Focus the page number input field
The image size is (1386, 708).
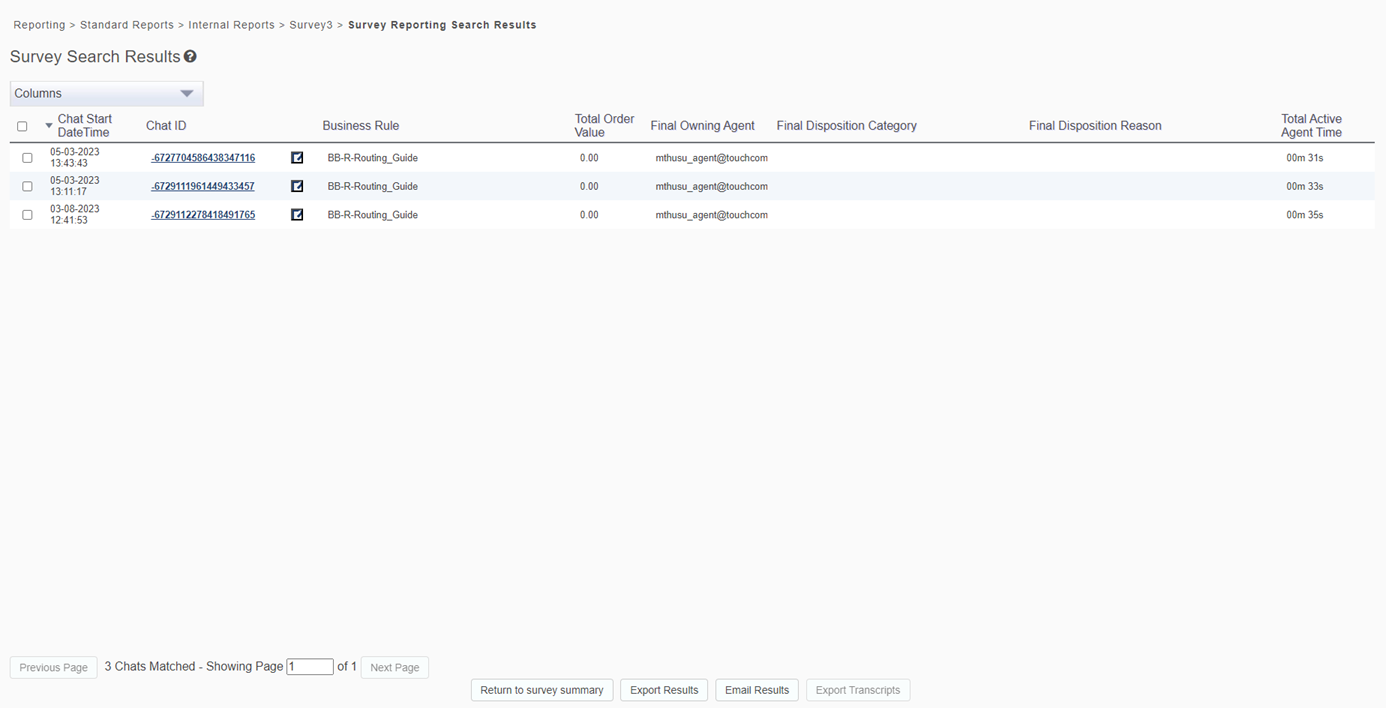click(x=310, y=667)
